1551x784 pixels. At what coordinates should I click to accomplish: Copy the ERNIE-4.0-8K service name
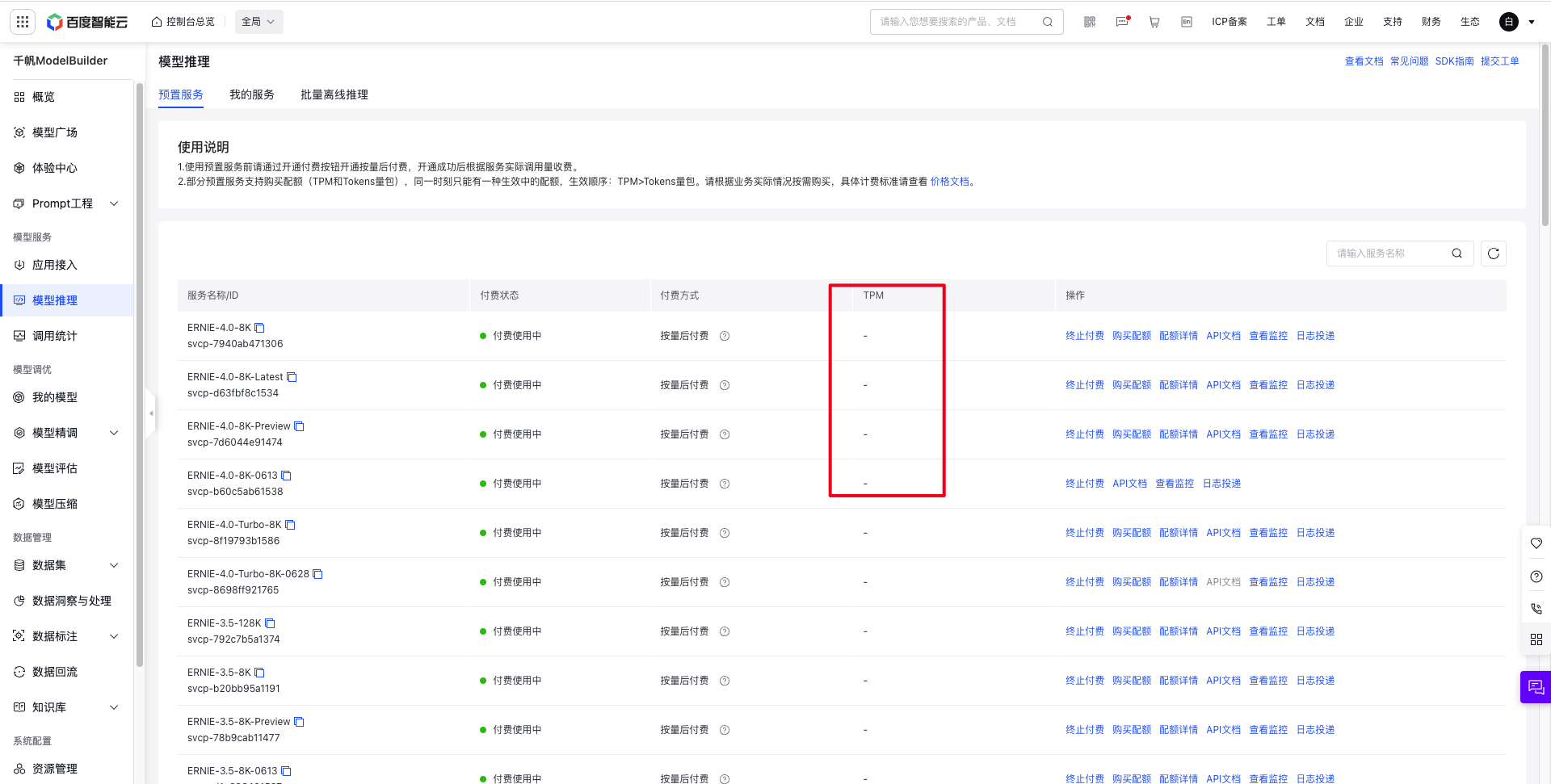[259, 328]
